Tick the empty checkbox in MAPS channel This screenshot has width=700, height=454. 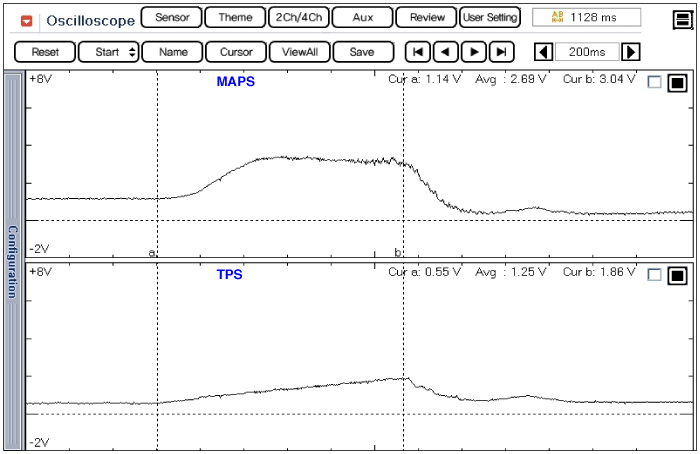(x=654, y=82)
